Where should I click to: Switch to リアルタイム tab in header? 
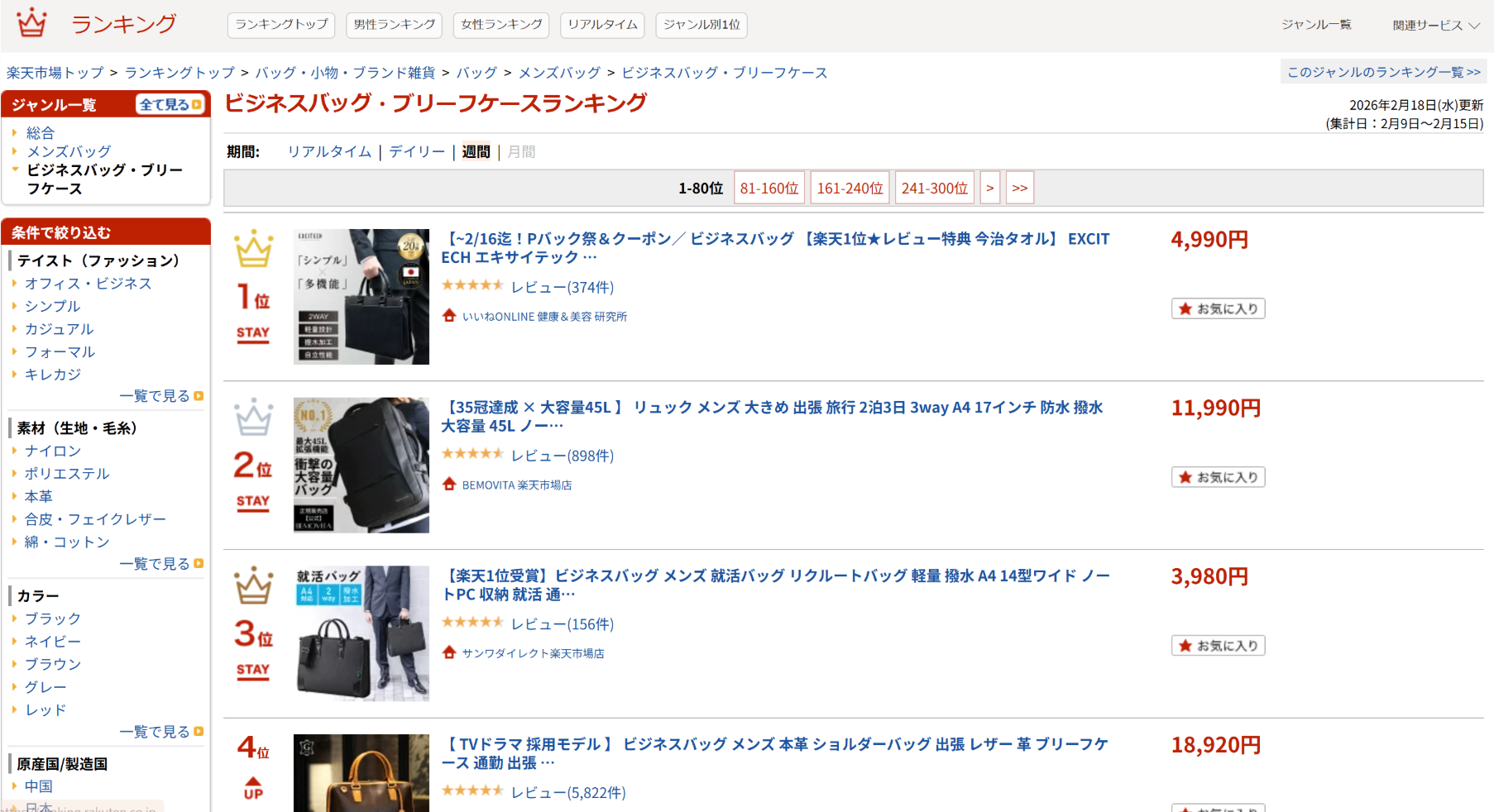603,25
